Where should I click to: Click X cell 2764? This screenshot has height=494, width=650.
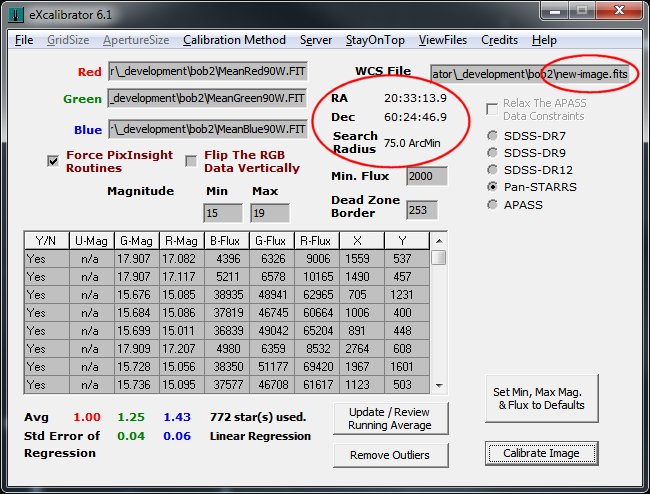point(361,349)
